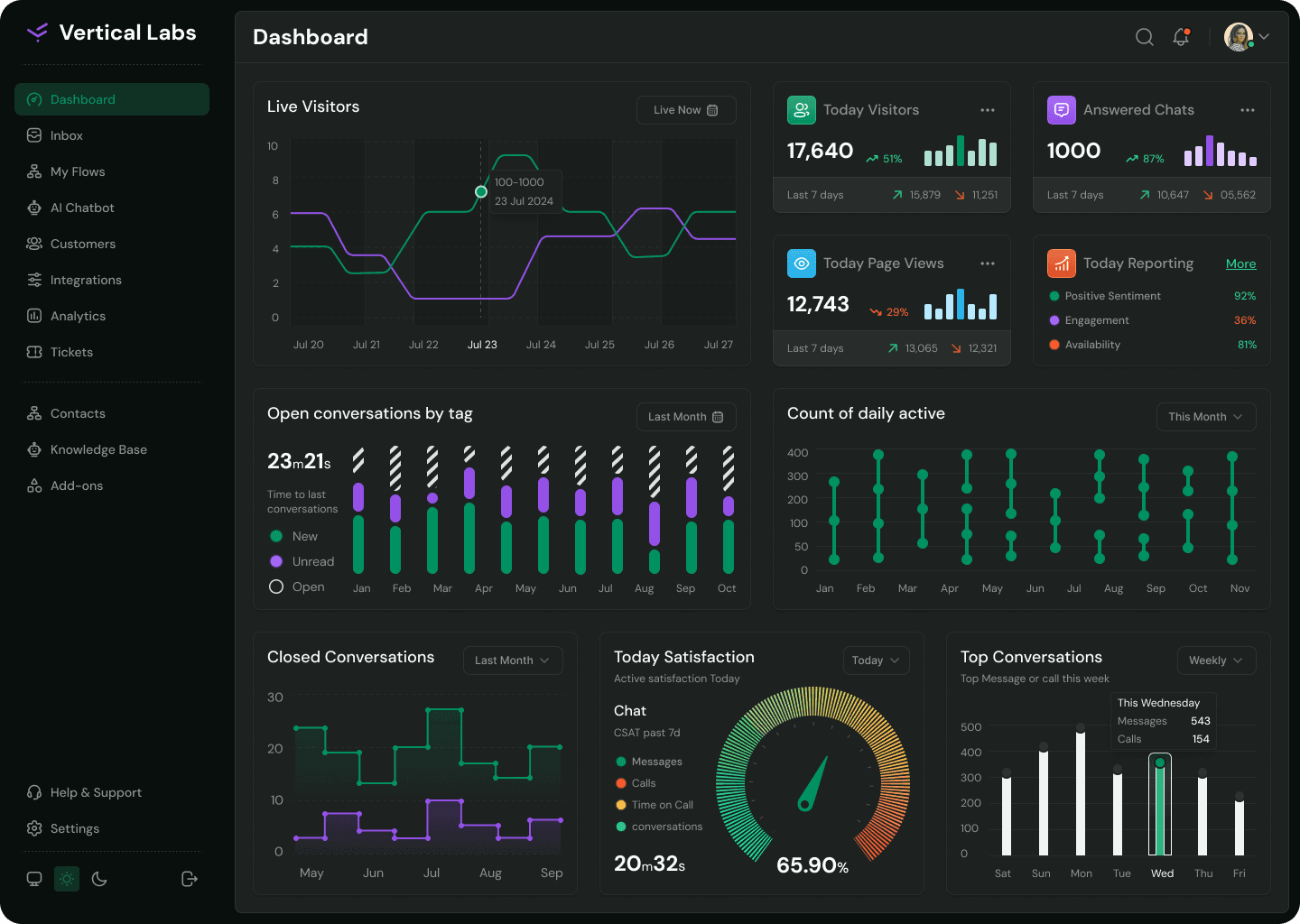
Task: Click calendar icon in Open conversations Last Month
Action: click(x=718, y=417)
